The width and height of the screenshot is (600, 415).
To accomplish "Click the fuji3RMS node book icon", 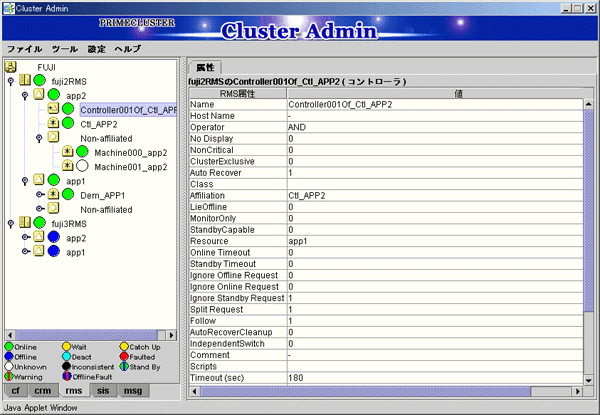I will [25, 223].
